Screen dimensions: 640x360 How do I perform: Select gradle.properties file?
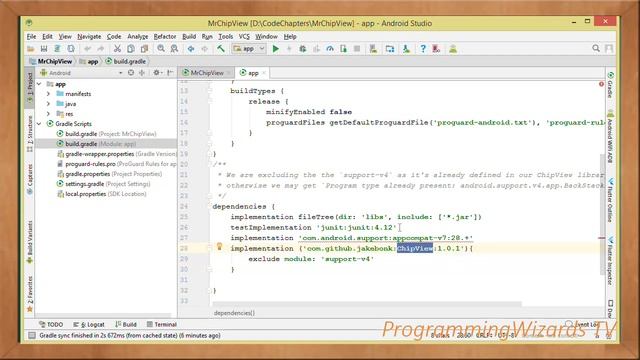click(x=109, y=174)
